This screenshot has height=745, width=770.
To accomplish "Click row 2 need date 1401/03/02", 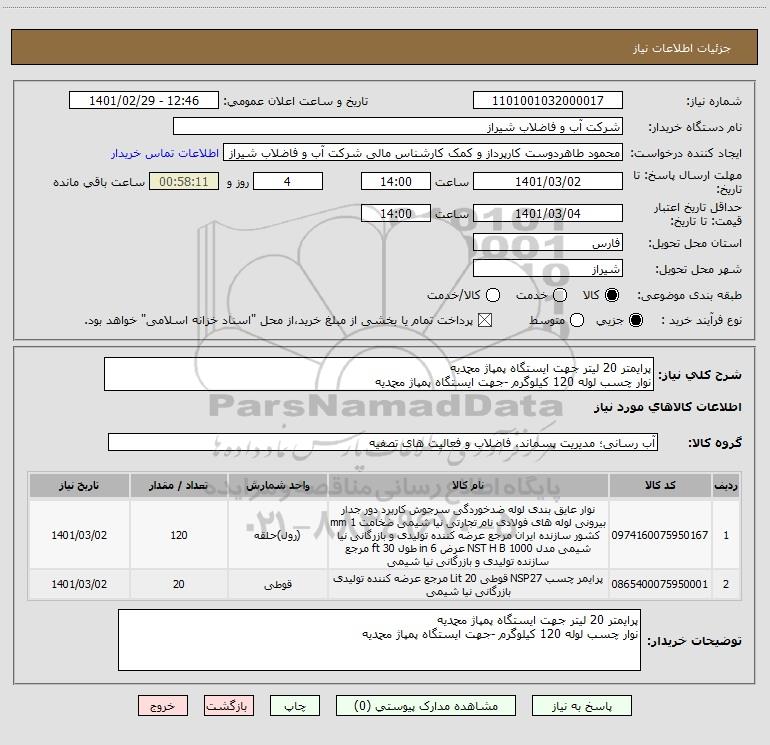I will [79, 584].
